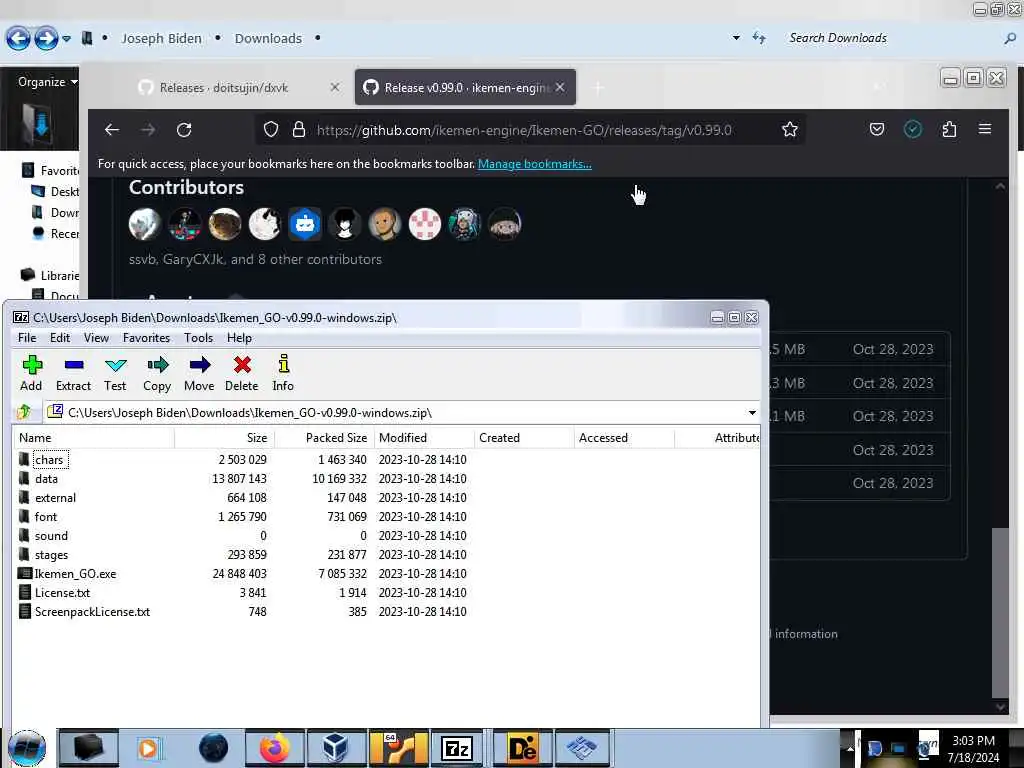
Task: Click the Move toolbar icon in 7-Zip
Action: [199, 373]
